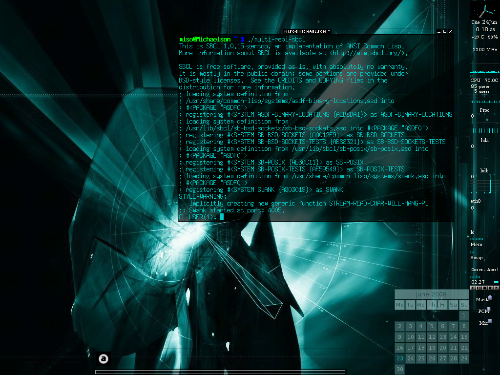Click the PCM volume knob icon
Viewport: 500px width, 375px height.
pos(489,310)
